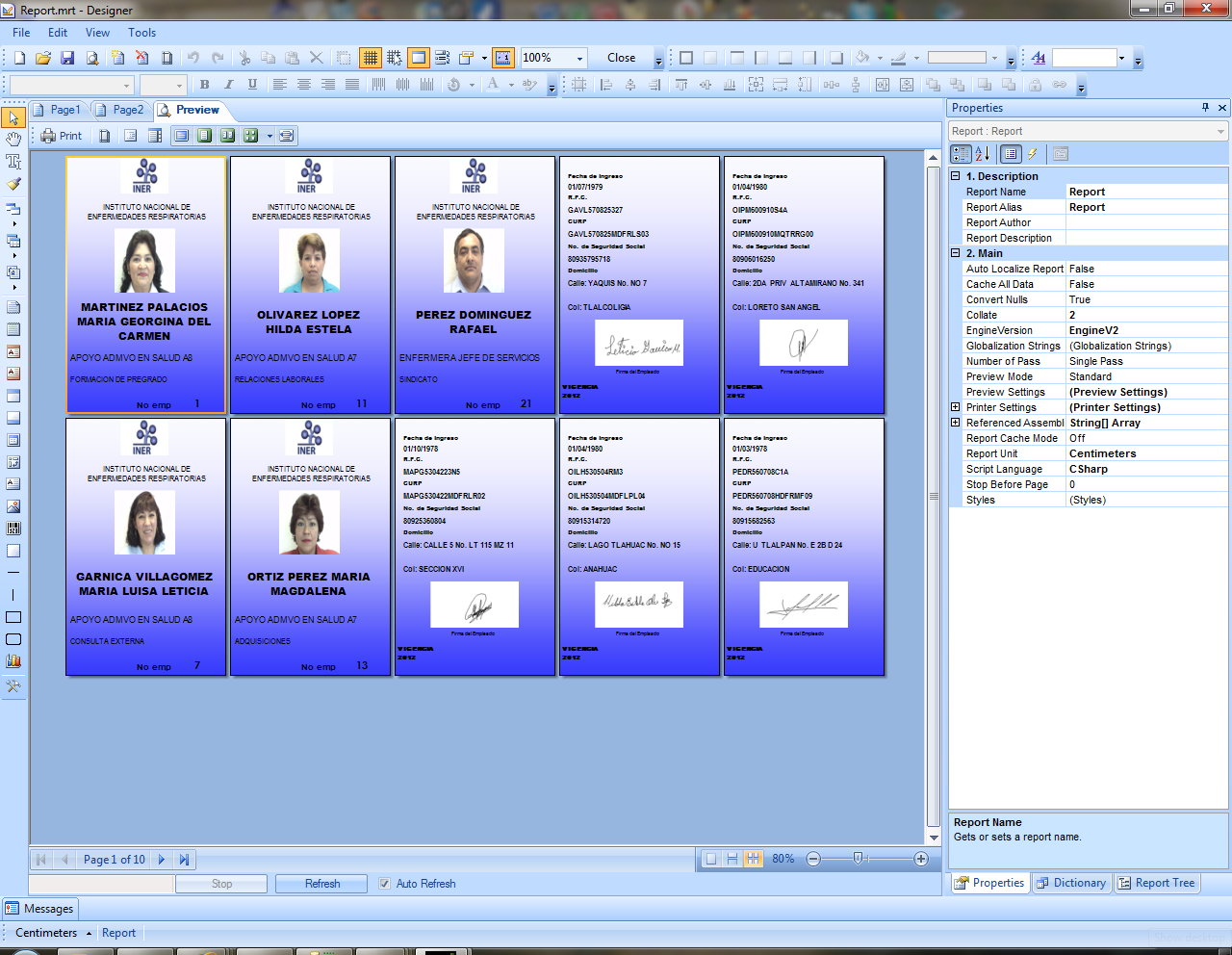This screenshot has width=1232, height=955.
Task: Insert a Chart component from toolbox
Action: point(13,661)
